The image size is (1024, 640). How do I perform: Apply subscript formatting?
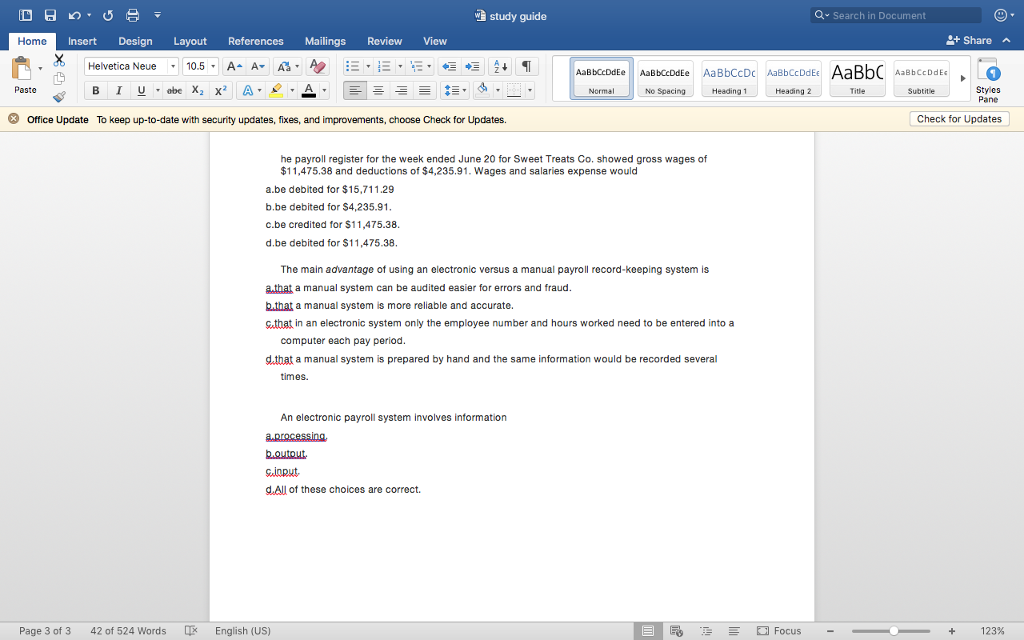click(x=197, y=91)
